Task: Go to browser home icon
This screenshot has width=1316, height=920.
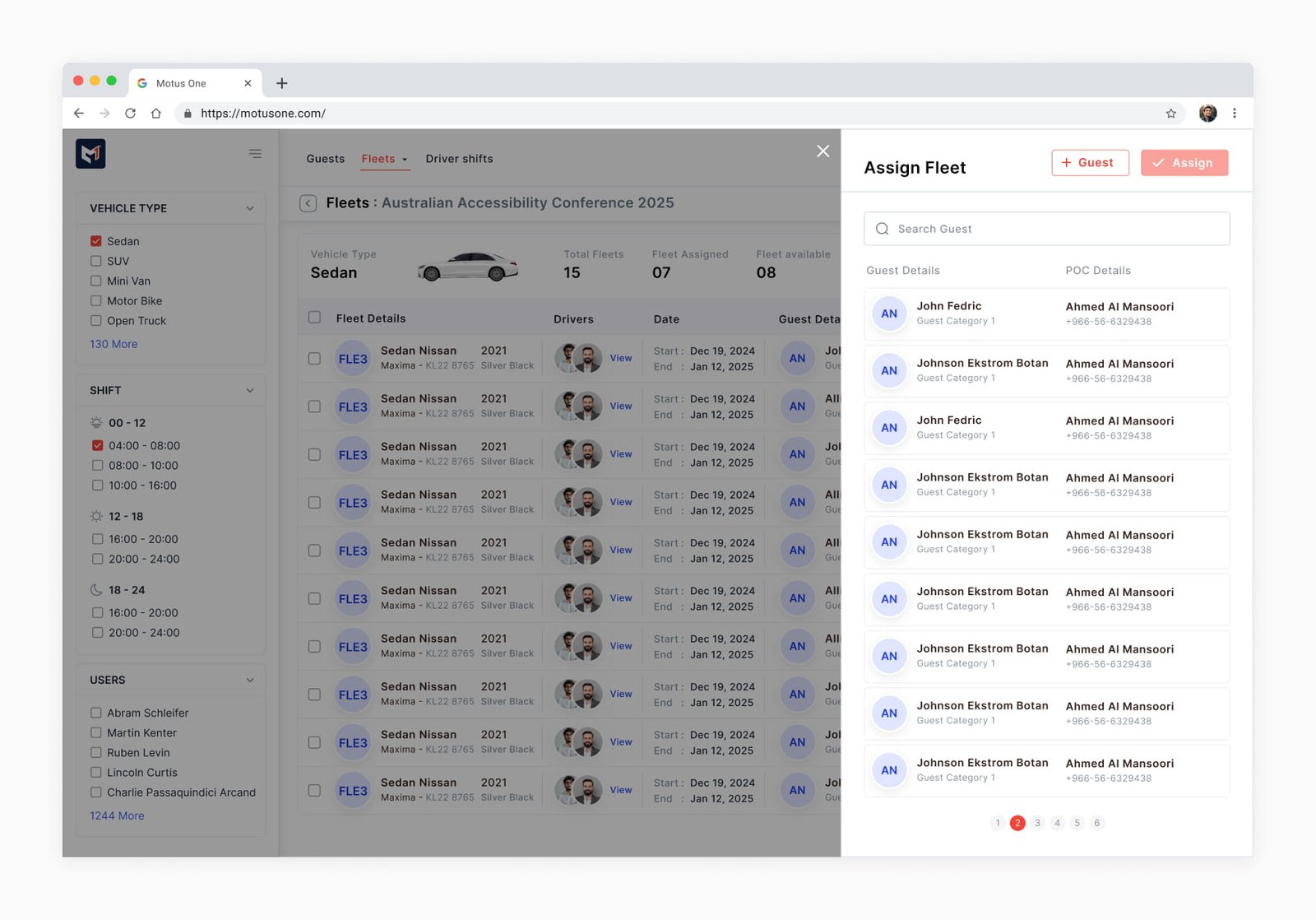Action: [155, 114]
